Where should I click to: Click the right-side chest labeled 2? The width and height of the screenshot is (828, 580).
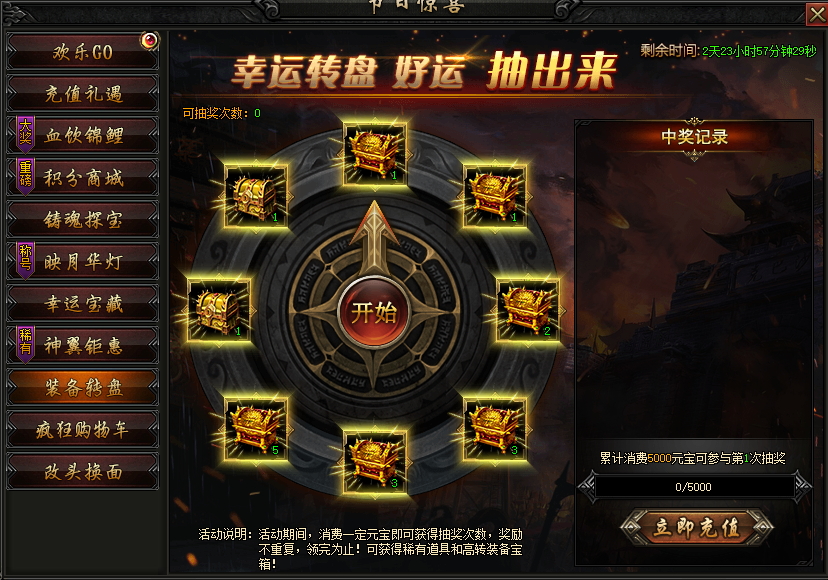tap(528, 310)
